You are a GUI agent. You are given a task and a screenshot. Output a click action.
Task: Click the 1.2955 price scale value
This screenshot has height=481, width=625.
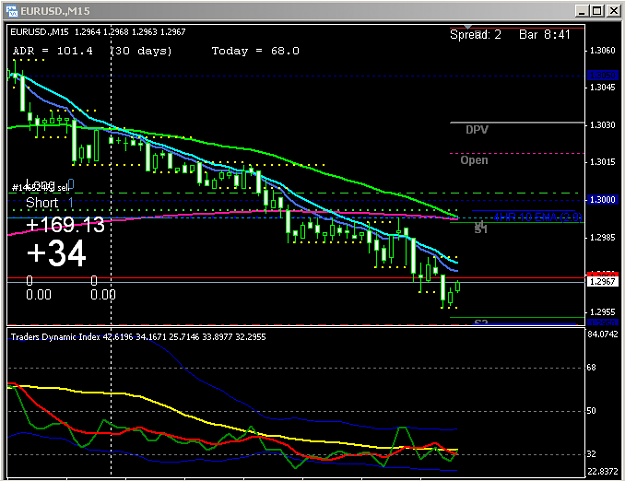click(x=602, y=312)
